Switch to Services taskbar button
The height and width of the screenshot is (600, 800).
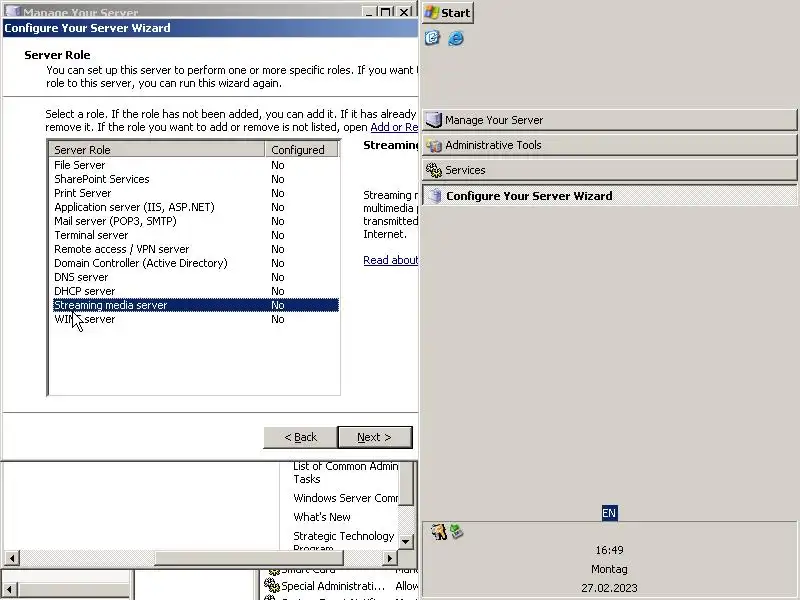click(609, 170)
